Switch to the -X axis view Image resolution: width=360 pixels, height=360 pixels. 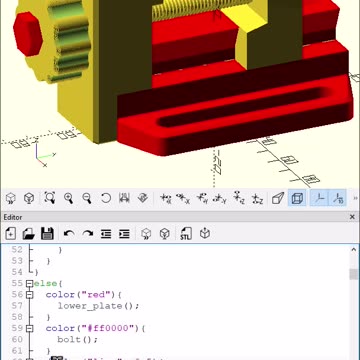(x=183, y=198)
